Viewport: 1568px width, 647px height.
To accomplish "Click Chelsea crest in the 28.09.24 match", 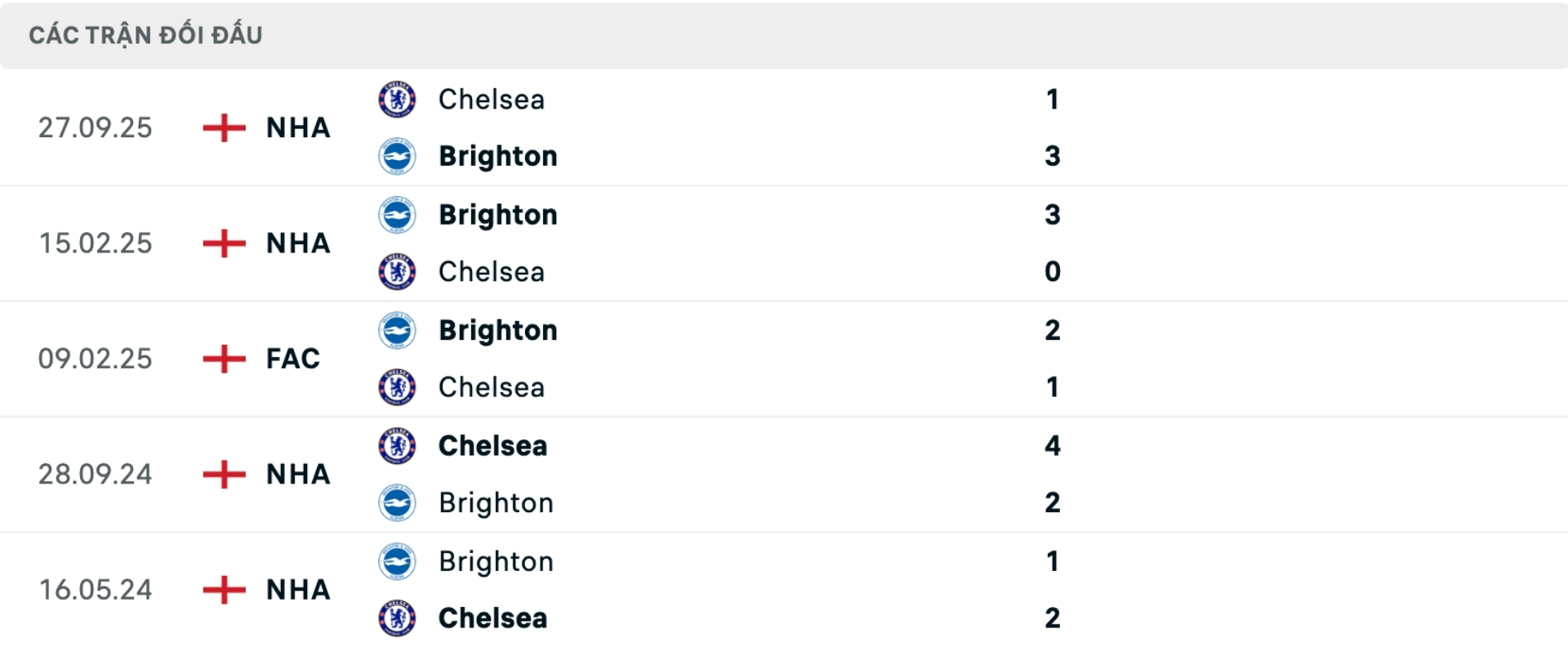I will 397,446.
